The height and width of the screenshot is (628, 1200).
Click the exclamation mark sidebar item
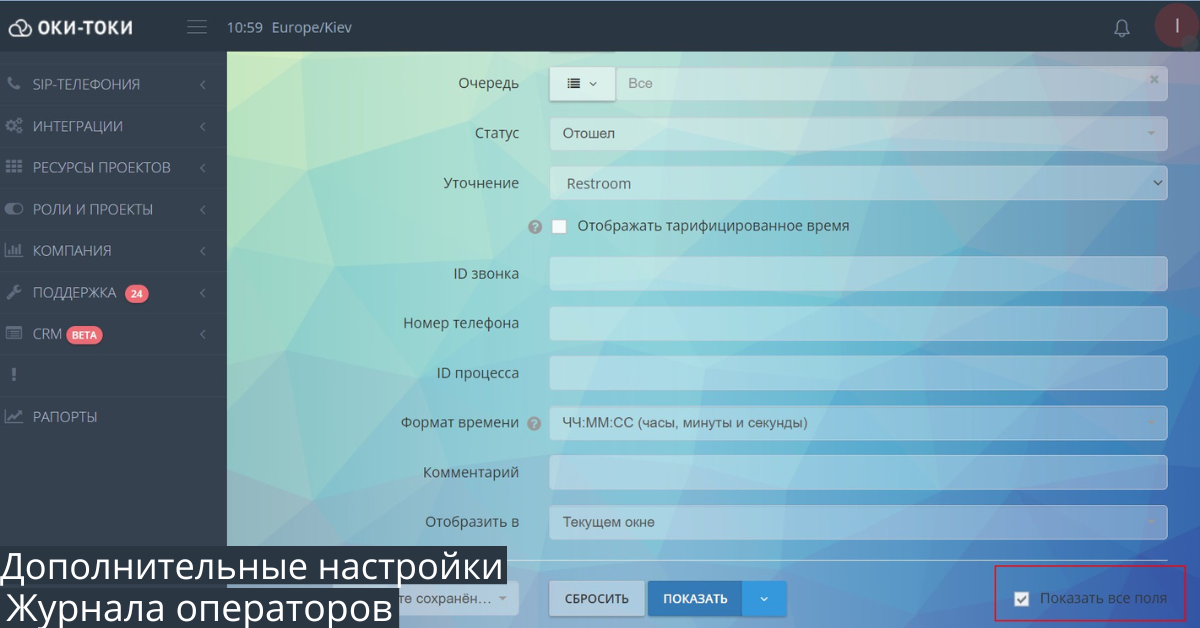[x=14, y=375]
